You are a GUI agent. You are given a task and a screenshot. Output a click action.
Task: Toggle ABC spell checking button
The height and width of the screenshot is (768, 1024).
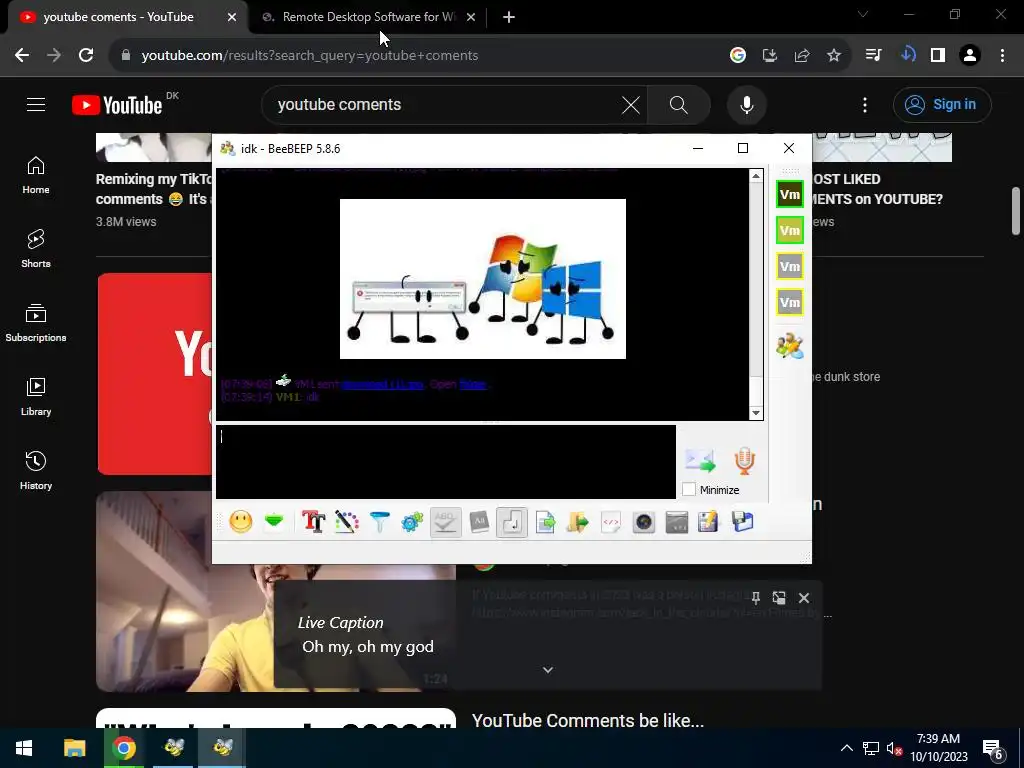coord(445,522)
